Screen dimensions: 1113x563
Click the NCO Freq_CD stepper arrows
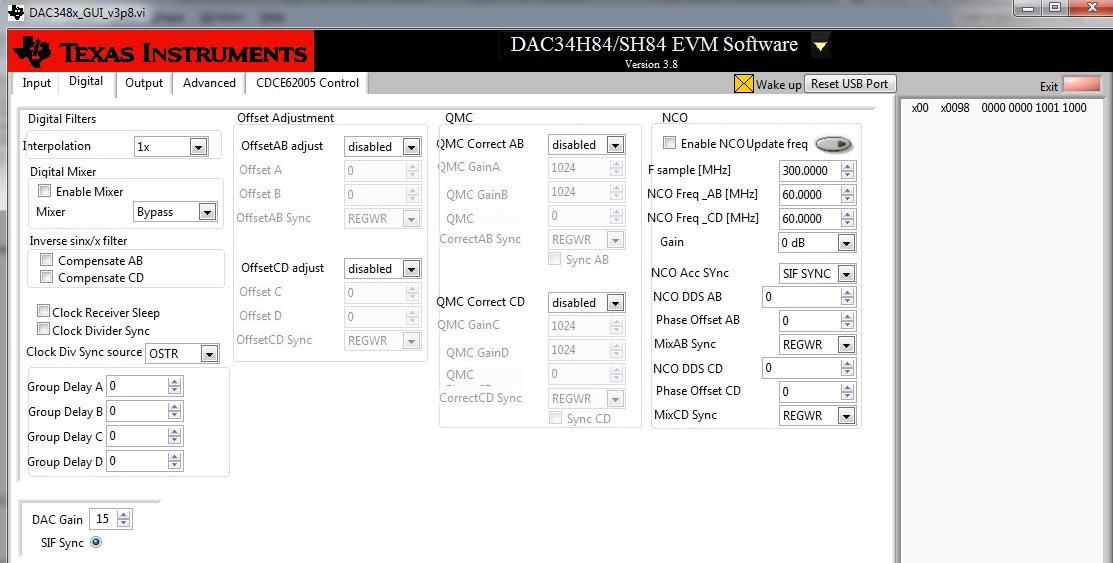[848, 219]
